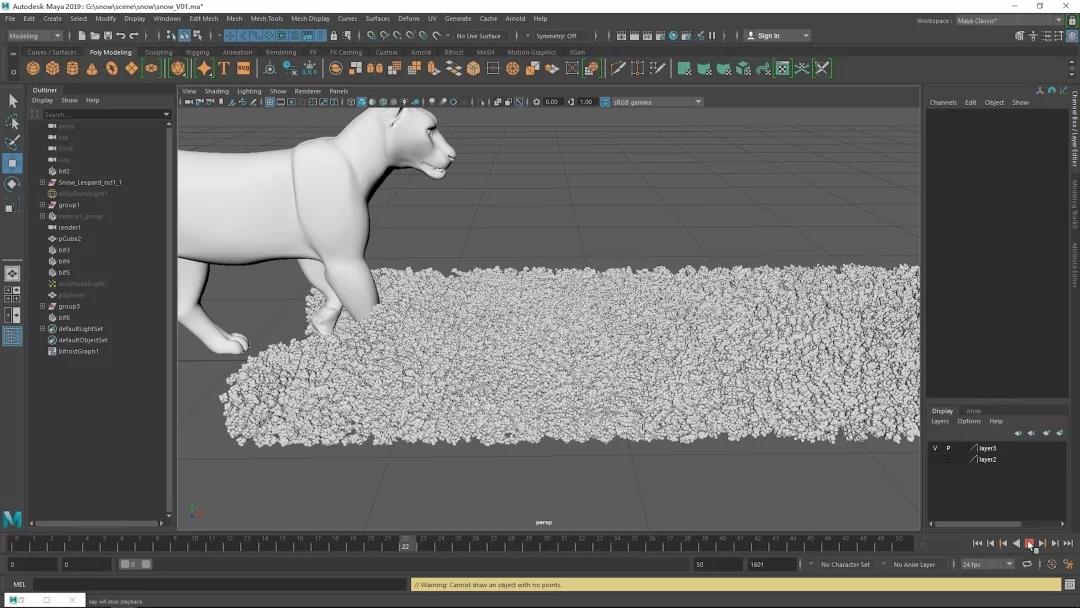The height and width of the screenshot is (608, 1080).
Task: Expand the Snow_Leopard_ncl1_1 node
Action: [42, 183]
